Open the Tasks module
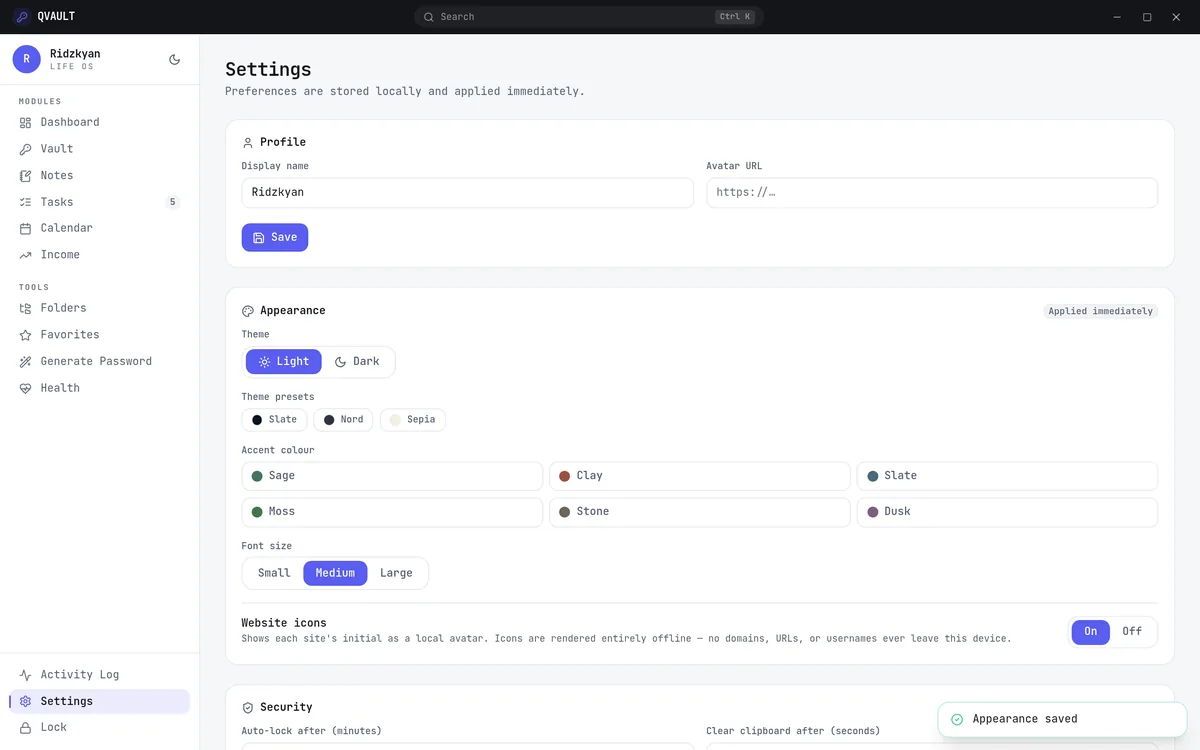 [100, 202]
